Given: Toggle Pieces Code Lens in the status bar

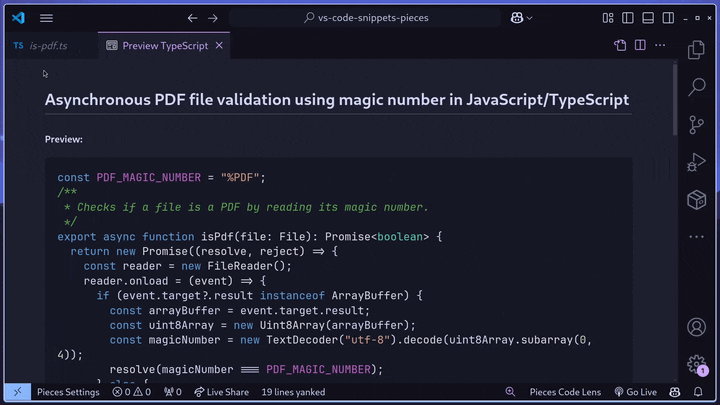Looking at the screenshot, I should click(x=565, y=392).
